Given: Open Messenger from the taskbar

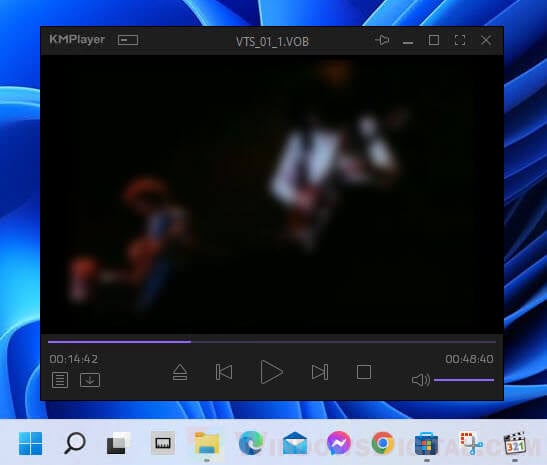Looking at the screenshot, I should click(x=339, y=443).
